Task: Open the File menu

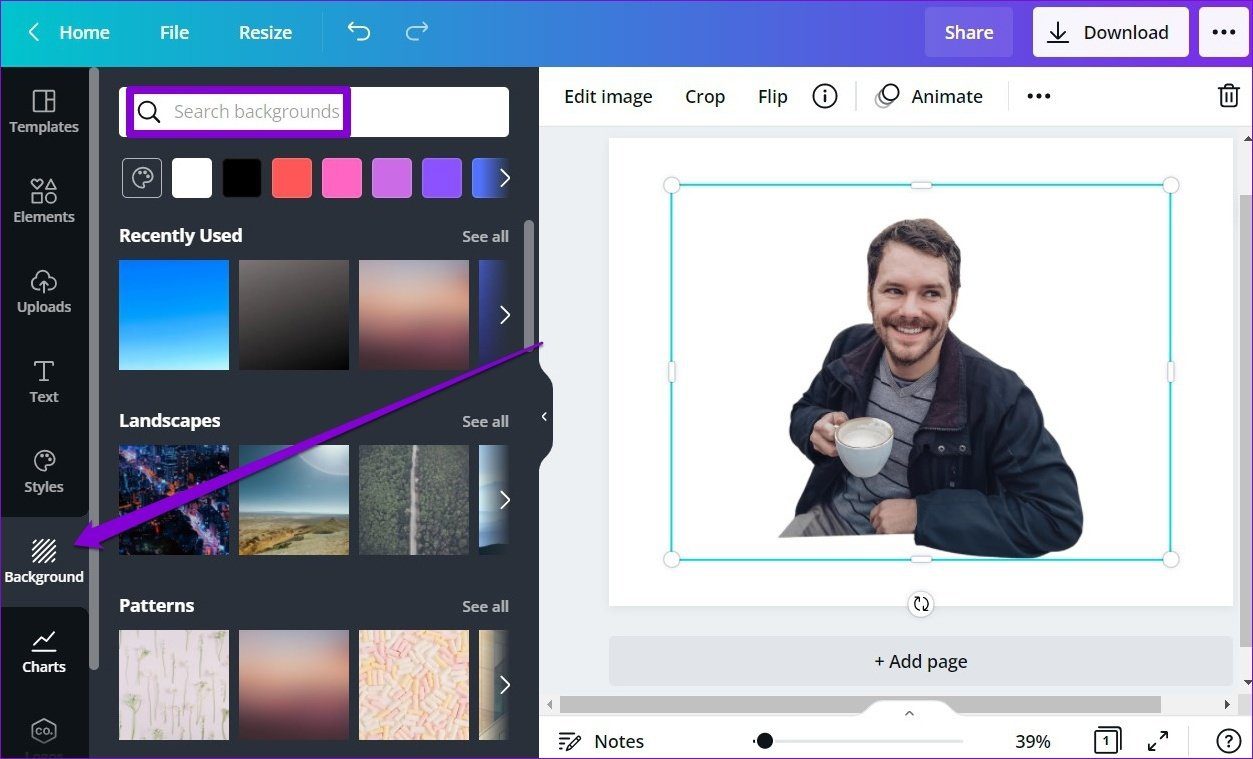Action: 174,32
